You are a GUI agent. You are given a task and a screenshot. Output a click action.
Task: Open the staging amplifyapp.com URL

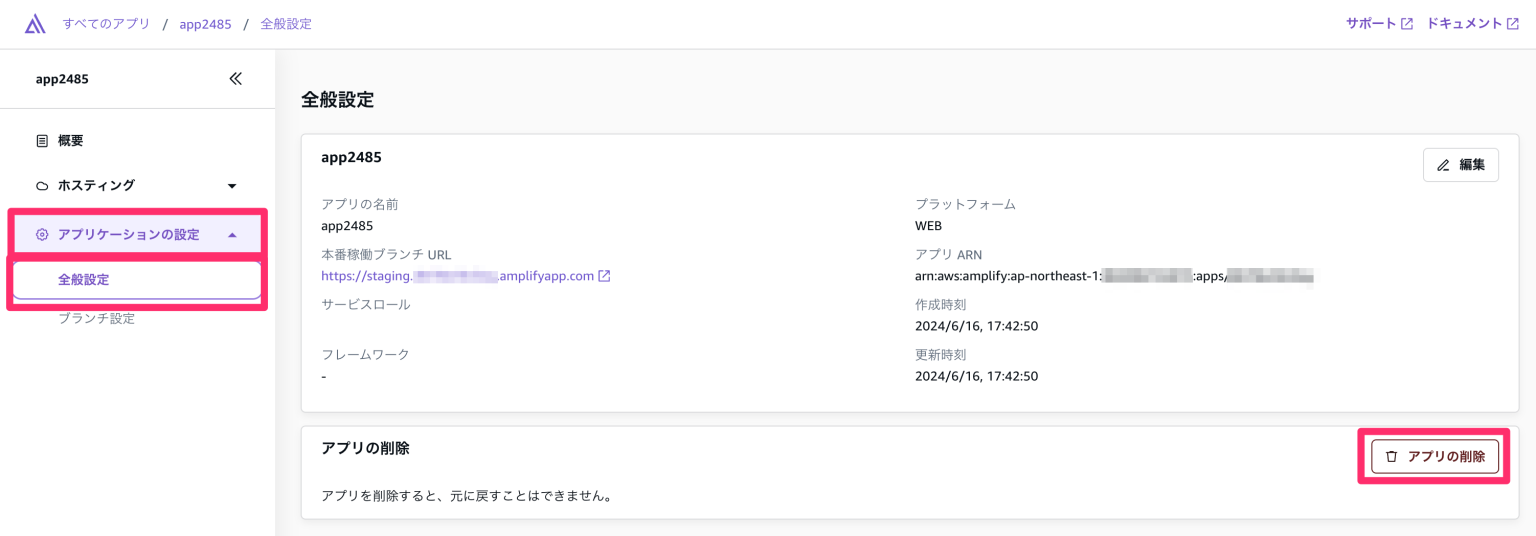click(x=458, y=276)
